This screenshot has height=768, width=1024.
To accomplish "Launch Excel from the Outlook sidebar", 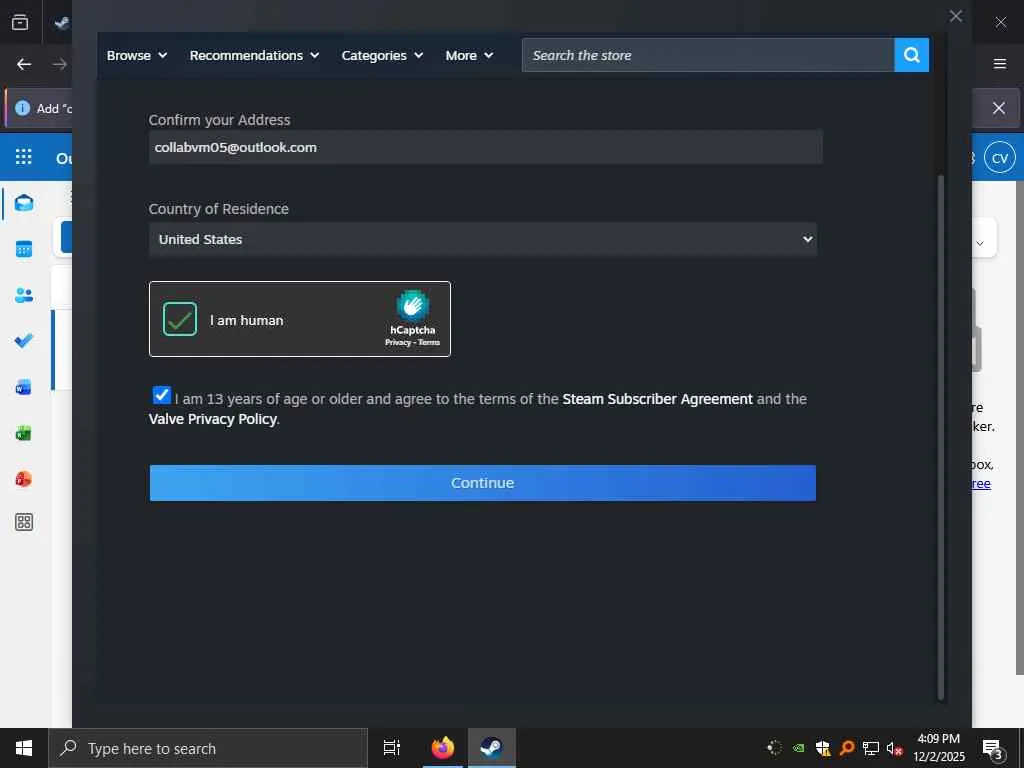I will pos(24,433).
